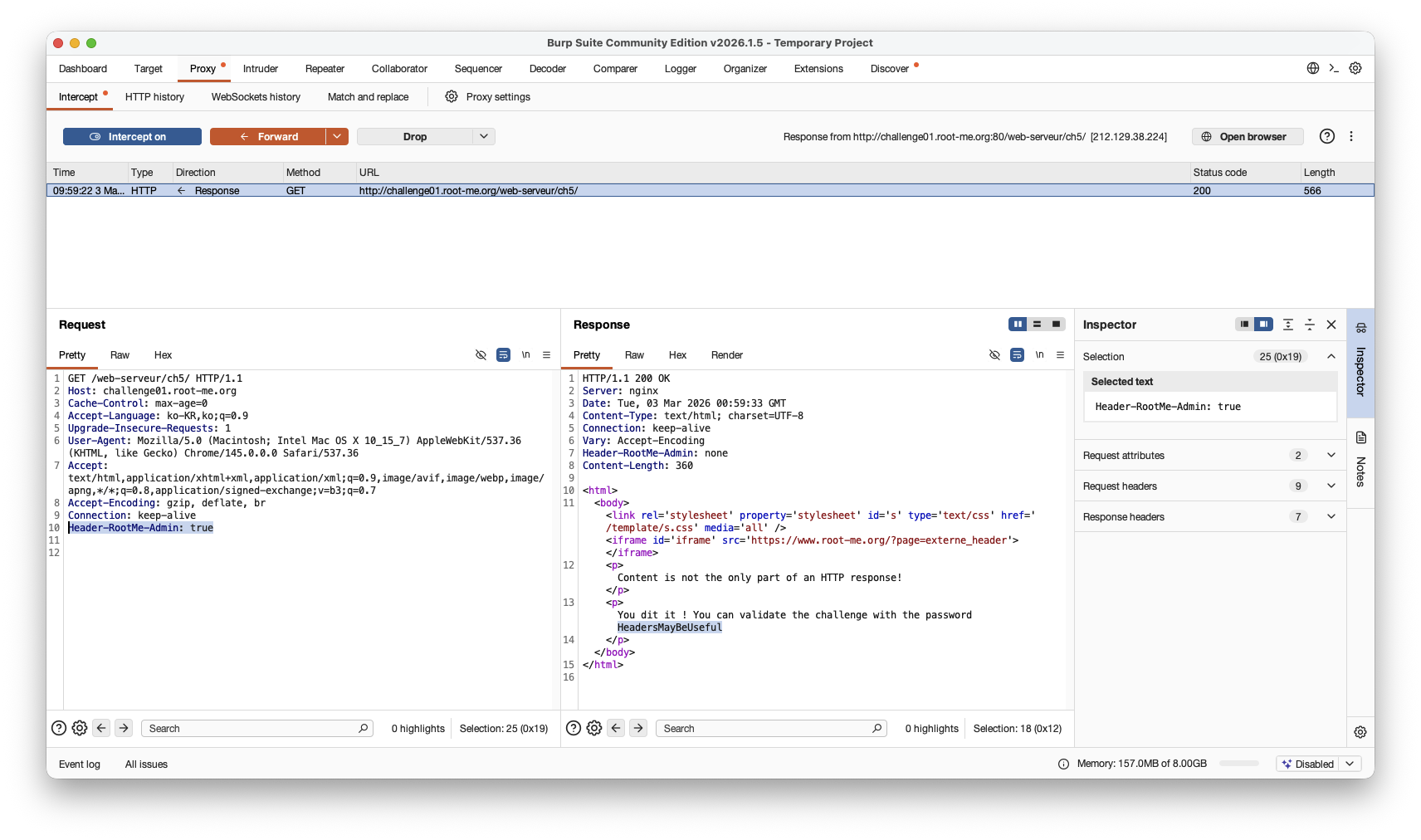Open the Repeater tab

pos(325,69)
